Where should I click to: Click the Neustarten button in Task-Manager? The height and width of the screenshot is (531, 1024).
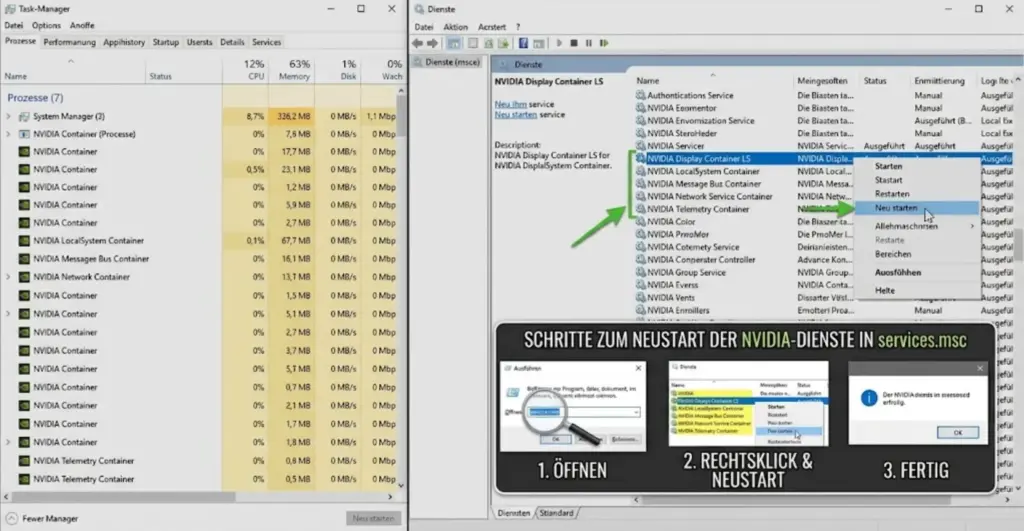(373, 519)
